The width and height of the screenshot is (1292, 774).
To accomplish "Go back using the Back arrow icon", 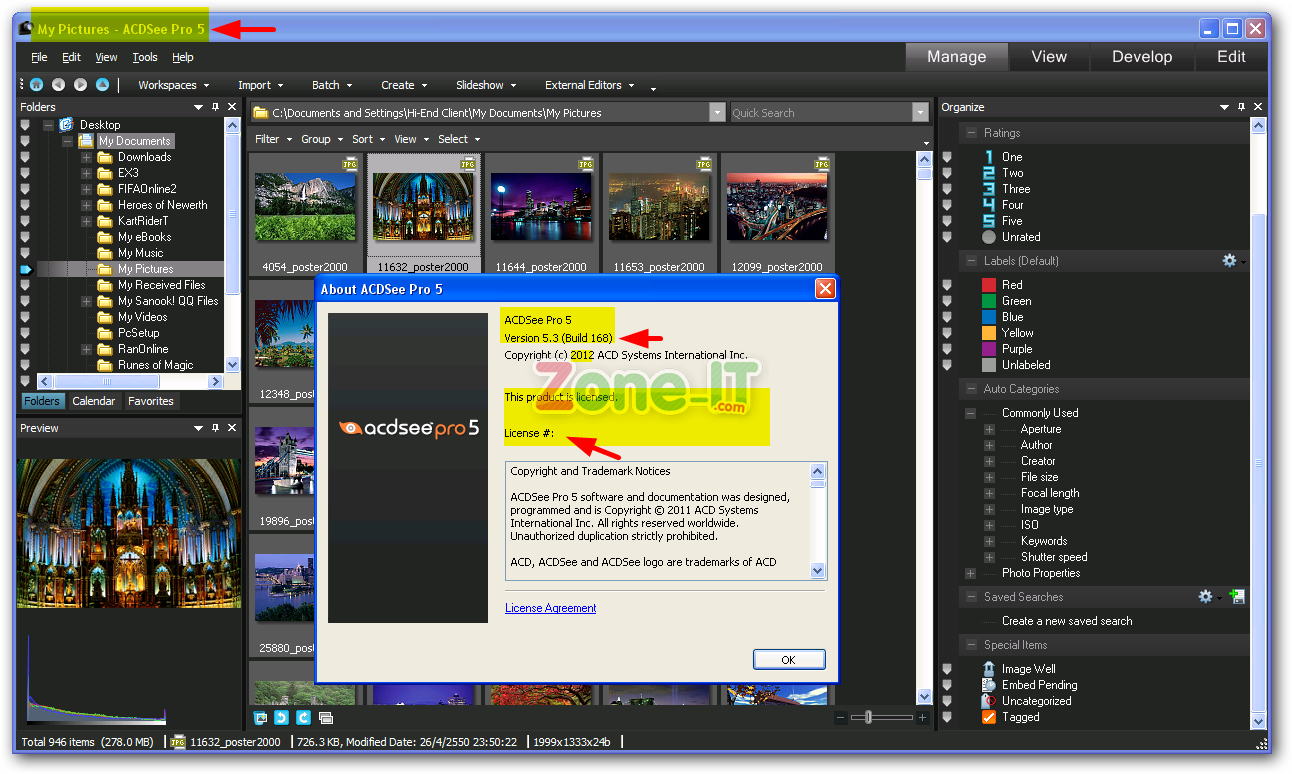I will point(58,85).
